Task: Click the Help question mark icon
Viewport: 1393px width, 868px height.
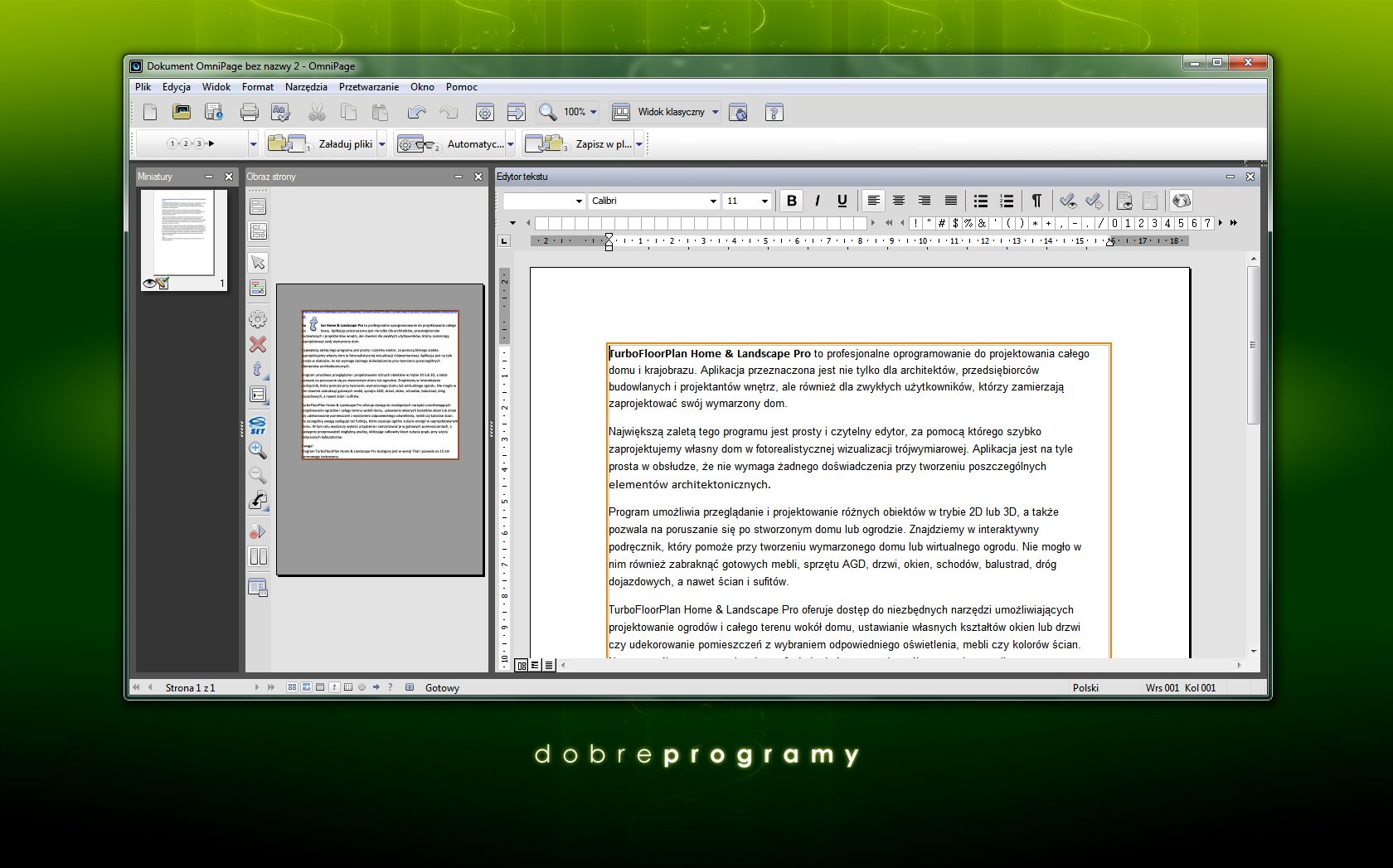Action: (x=773, y=112)
